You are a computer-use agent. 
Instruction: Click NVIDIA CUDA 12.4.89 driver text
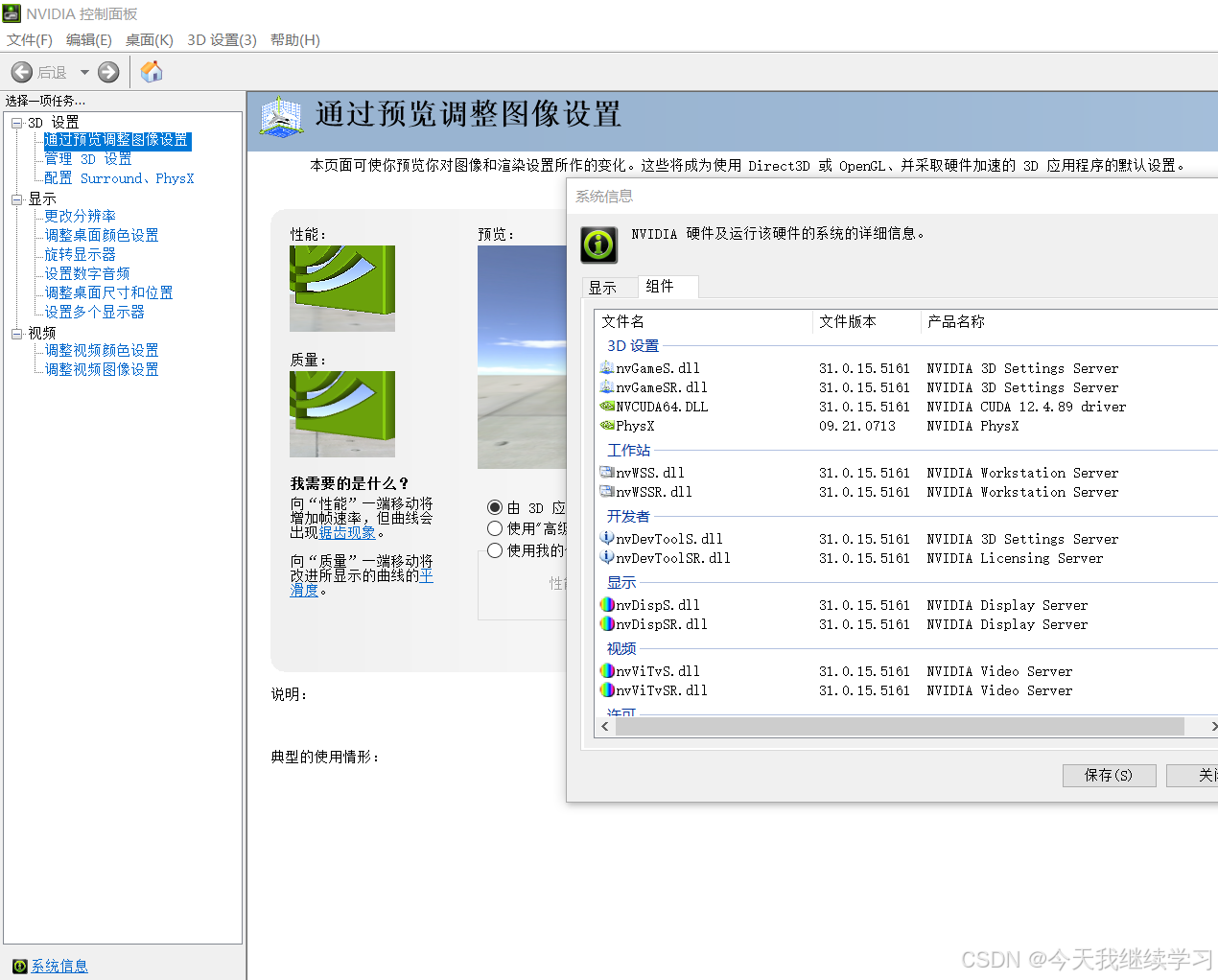(1026, 407)
